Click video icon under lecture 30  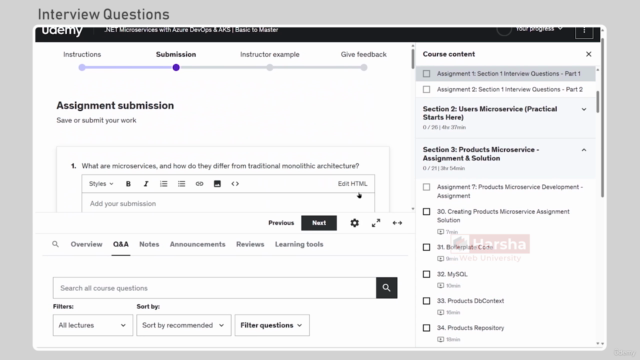[x=440, y=232]
